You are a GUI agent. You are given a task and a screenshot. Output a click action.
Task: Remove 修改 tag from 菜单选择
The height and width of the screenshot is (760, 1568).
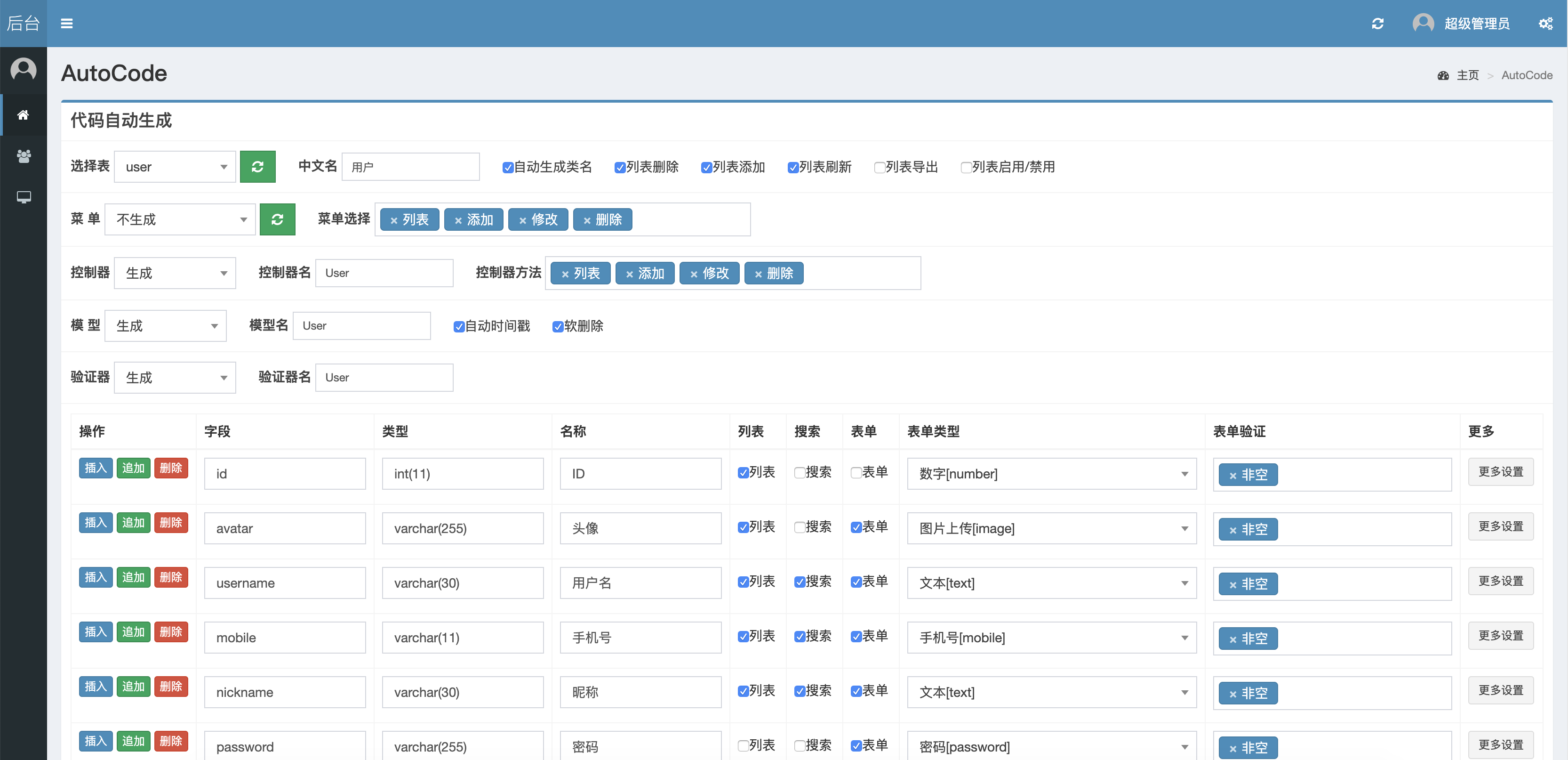pos(522,220)
